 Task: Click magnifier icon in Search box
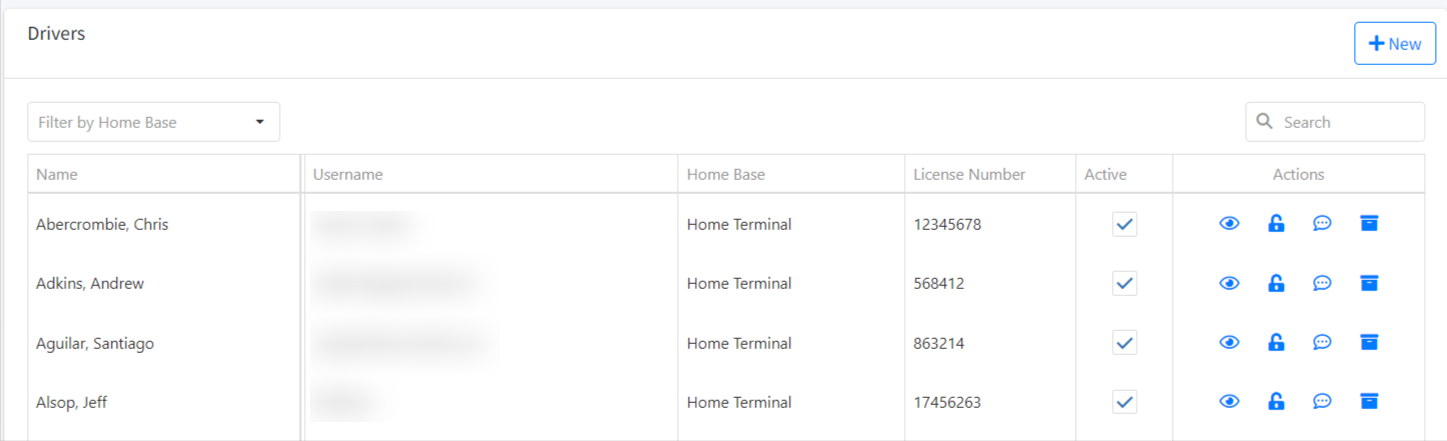tap(1265, 121)
